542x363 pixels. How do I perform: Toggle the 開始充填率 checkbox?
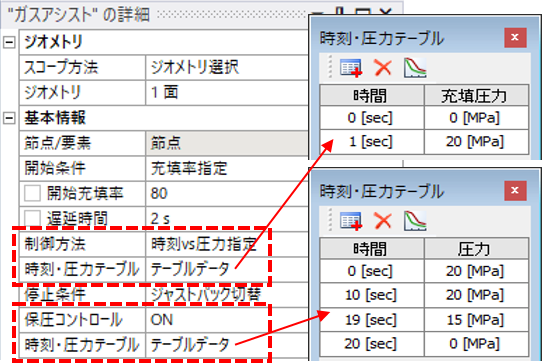tap(32, 193)
